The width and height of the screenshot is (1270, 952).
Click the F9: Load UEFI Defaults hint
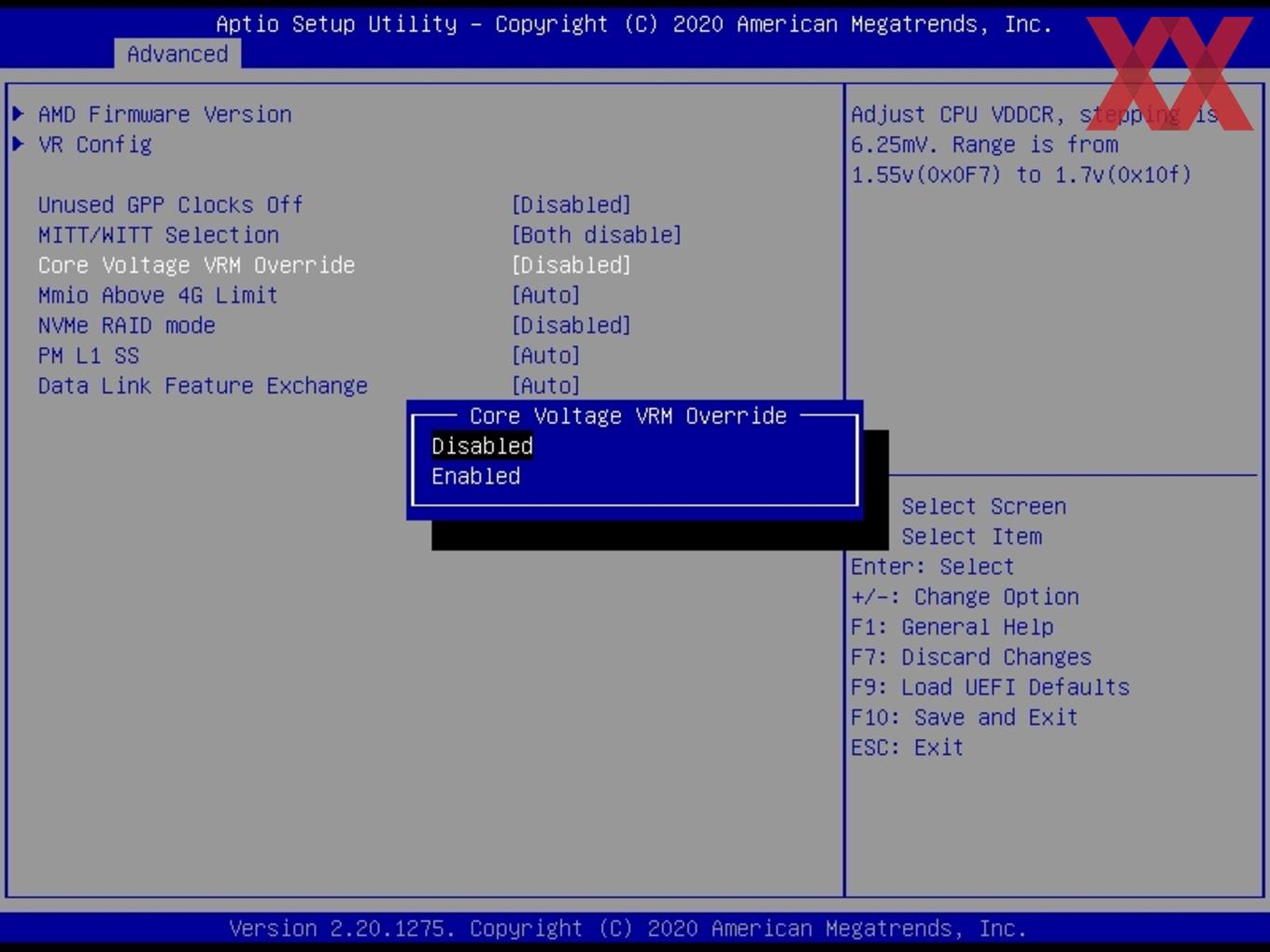point(990,687)
